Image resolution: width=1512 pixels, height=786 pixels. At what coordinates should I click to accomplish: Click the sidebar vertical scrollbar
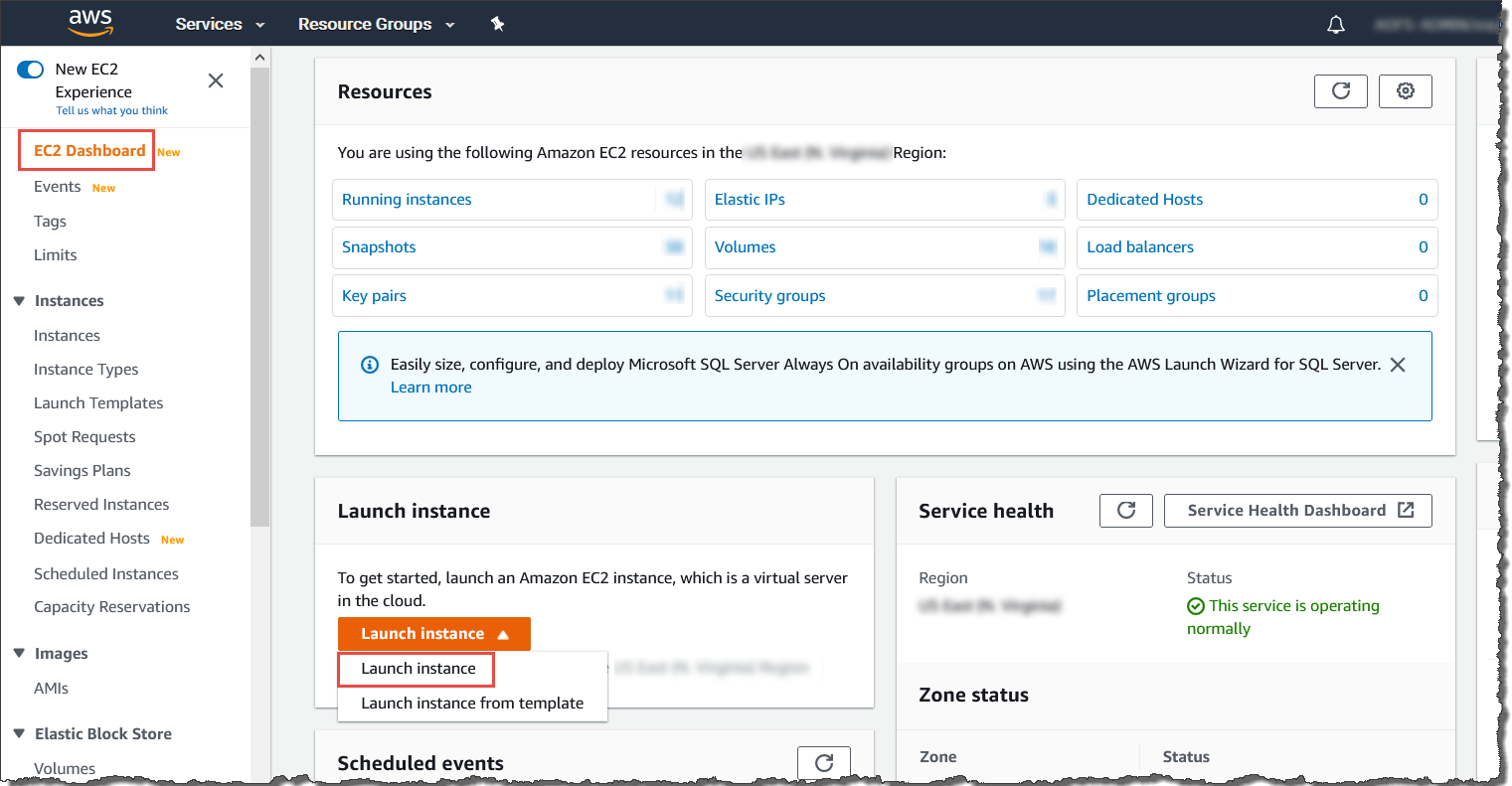(x=260, y=298)
